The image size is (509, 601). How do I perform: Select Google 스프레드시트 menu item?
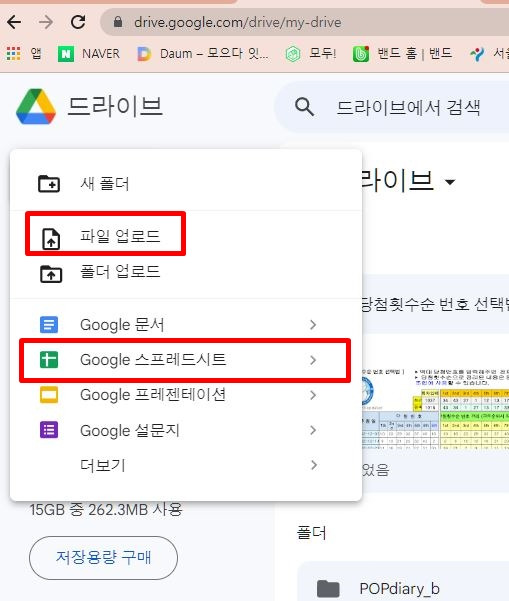click(186, 360)
